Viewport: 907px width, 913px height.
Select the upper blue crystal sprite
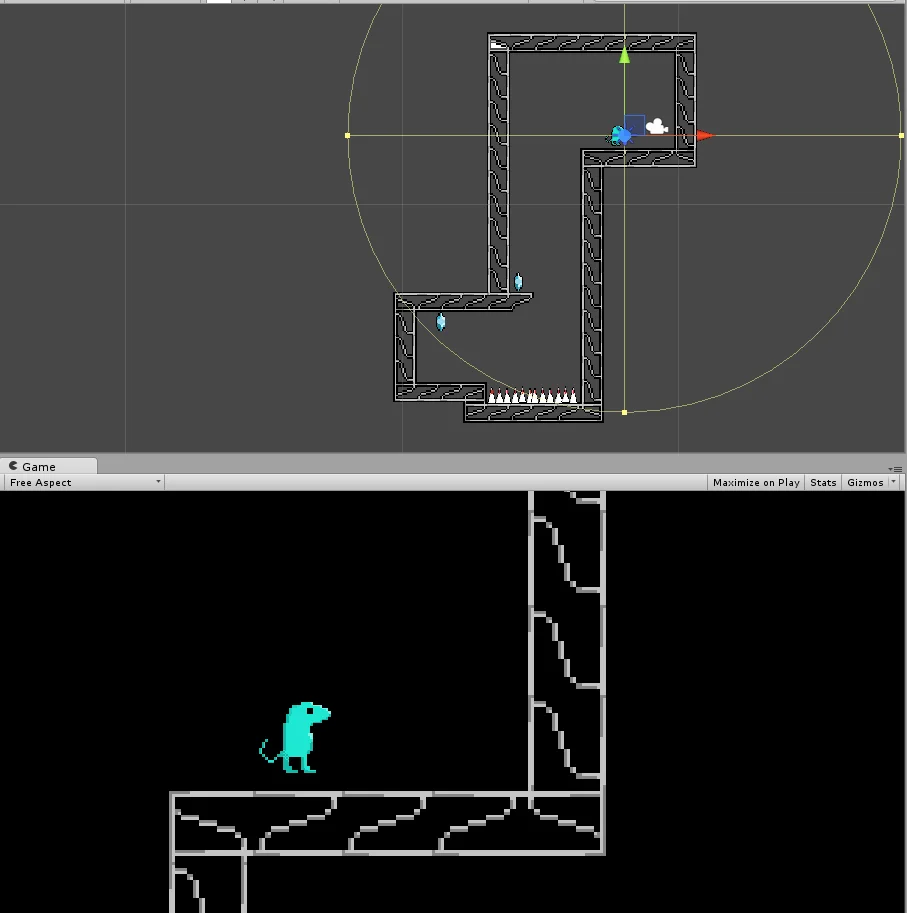pyautogui.click(x=518, y=282)
